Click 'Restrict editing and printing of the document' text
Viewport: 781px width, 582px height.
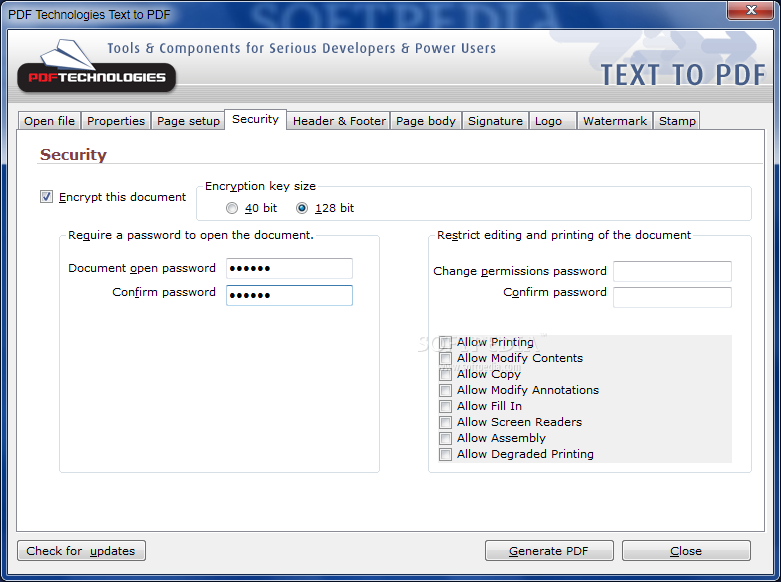(x=564, y=235)
